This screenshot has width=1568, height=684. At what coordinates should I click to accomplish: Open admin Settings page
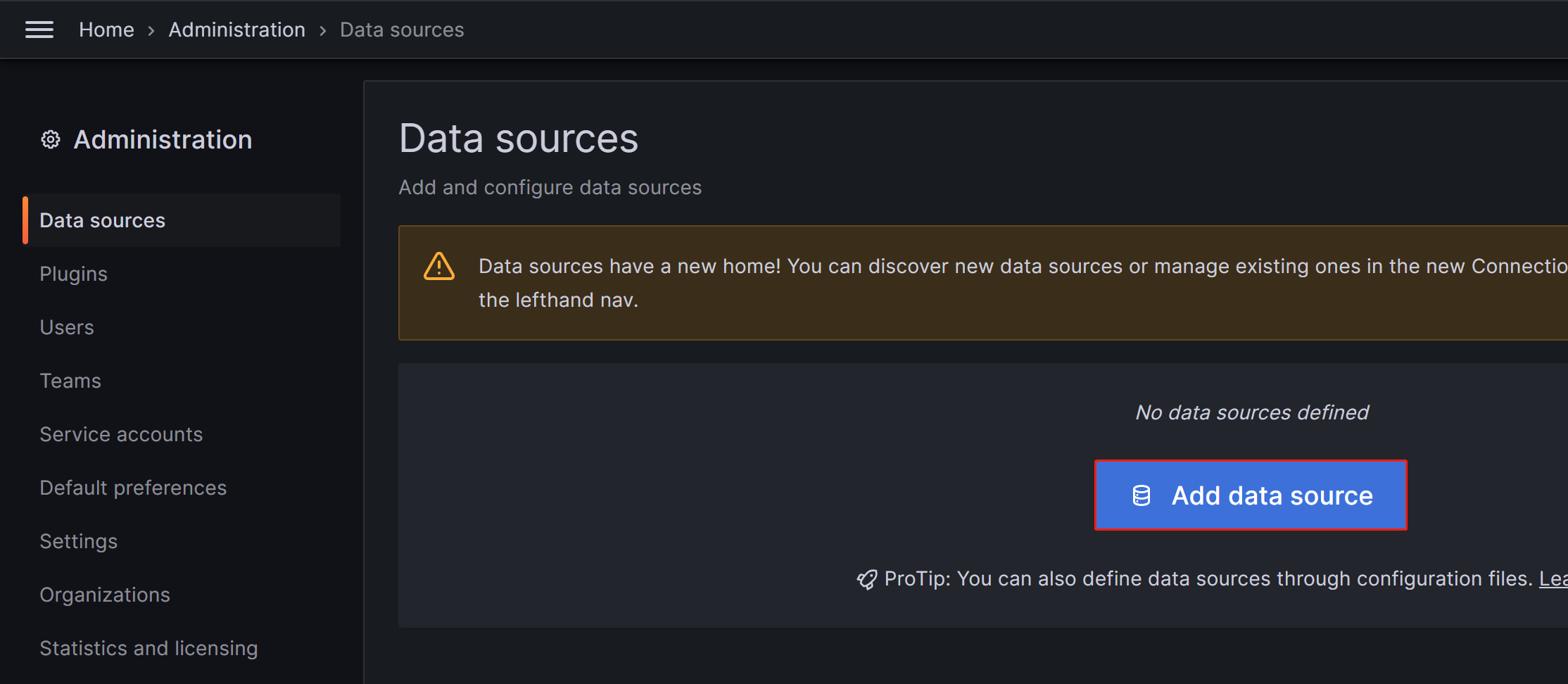79,541
